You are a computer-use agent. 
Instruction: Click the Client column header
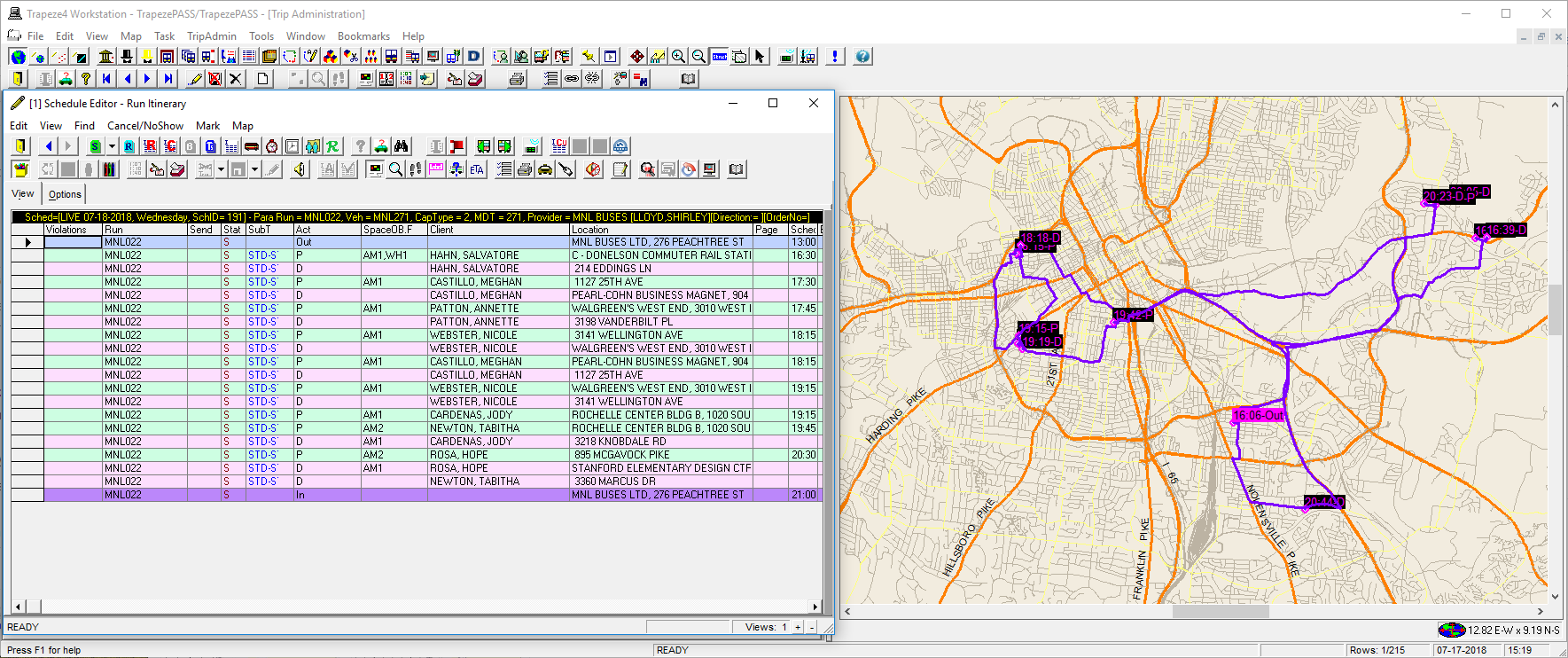coord(498,230)
